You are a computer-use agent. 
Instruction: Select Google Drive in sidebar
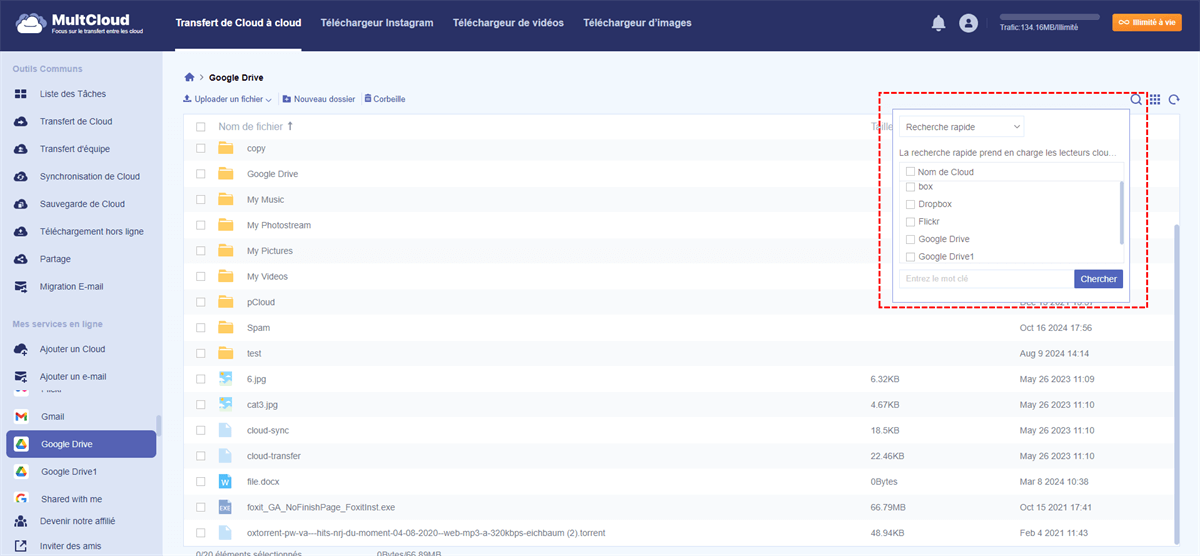pos(80,444)
